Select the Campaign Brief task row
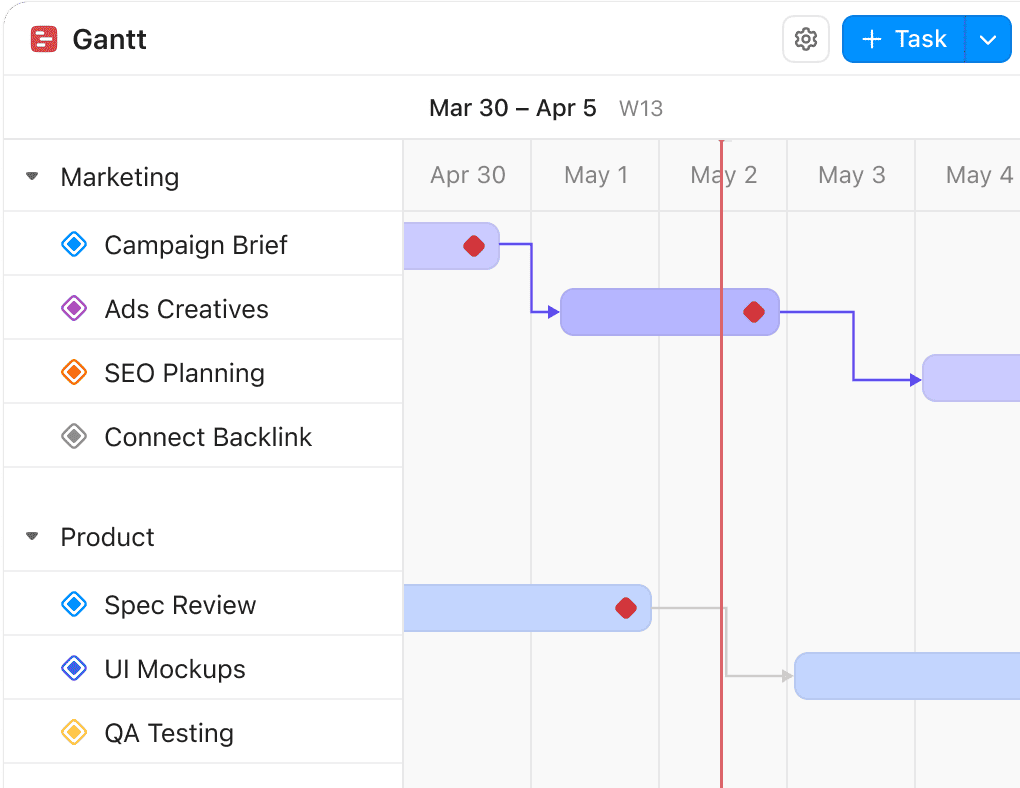The width and height of the screenshot is (1020, 788). pos(203,244)
